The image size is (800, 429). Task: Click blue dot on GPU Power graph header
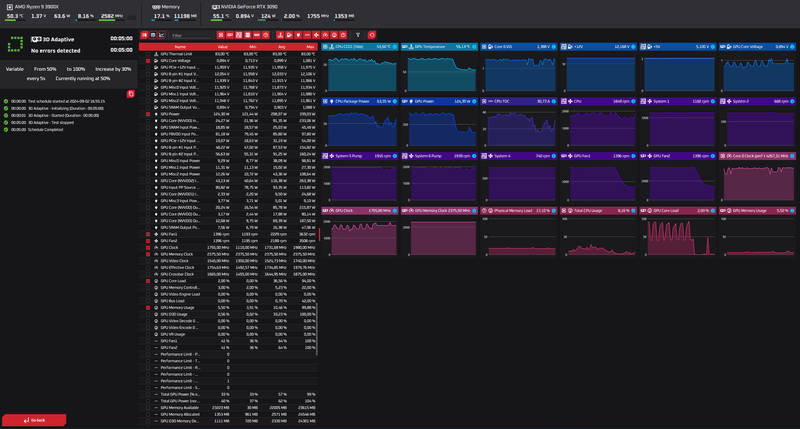pyautogui.click(x=474, y=102)
